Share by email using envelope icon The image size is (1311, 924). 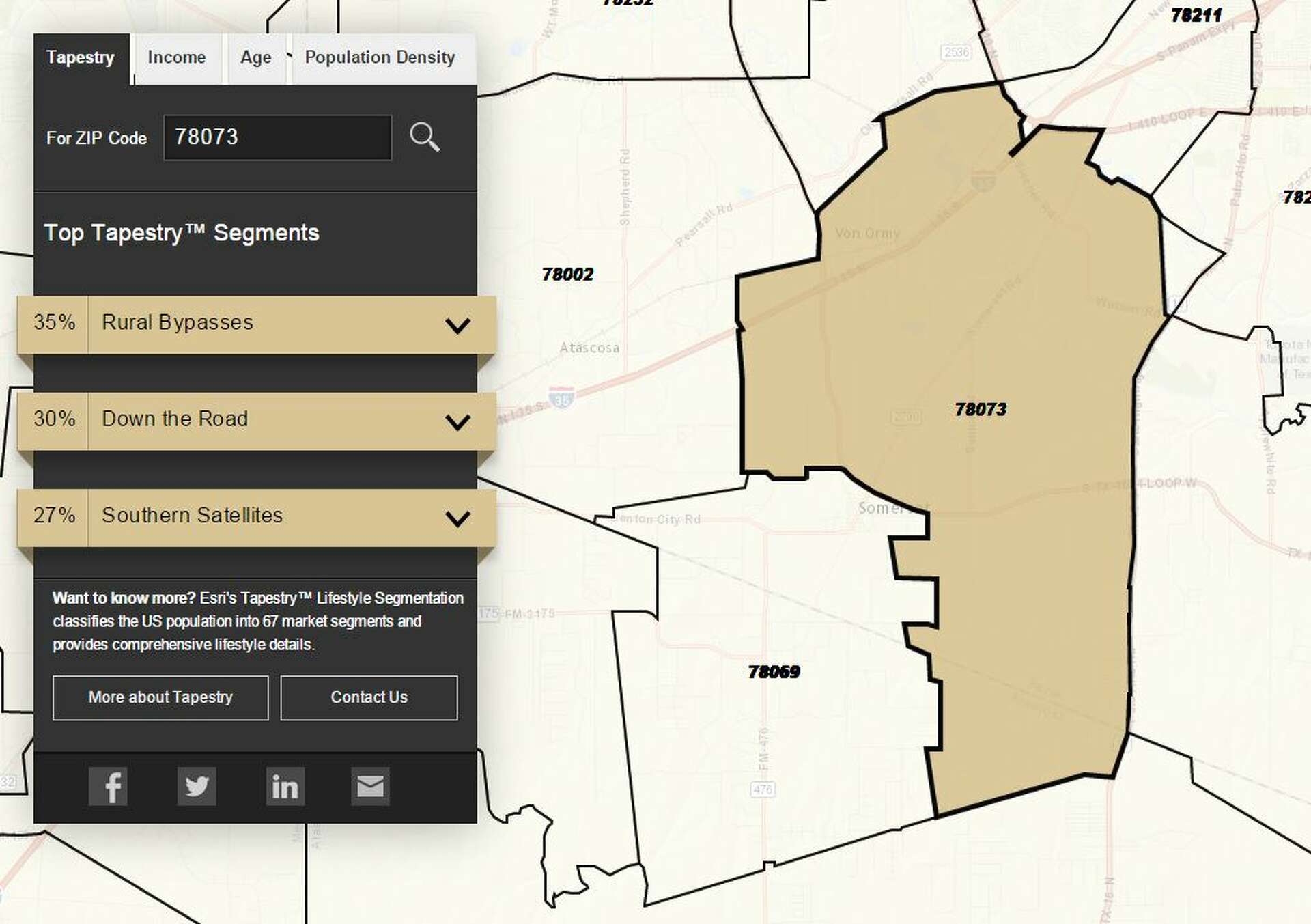[370, 786]
